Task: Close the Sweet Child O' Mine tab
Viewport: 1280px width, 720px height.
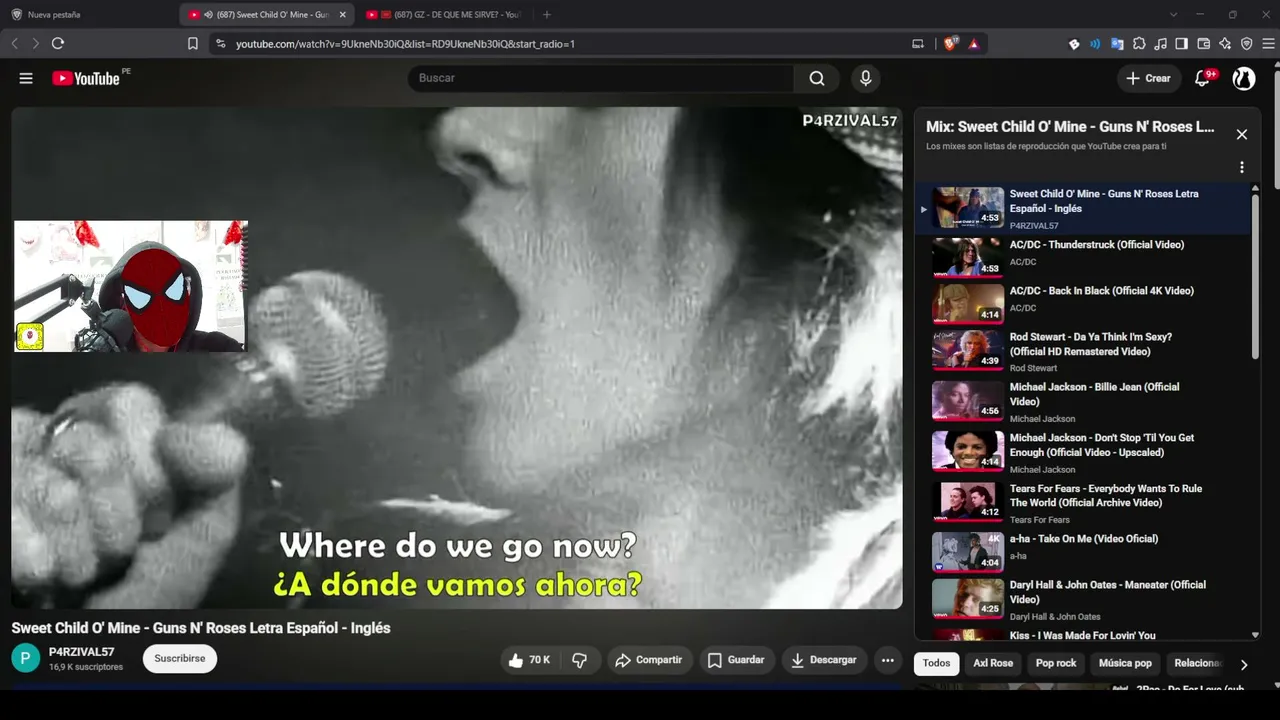Action: click(x=343, y=15)
